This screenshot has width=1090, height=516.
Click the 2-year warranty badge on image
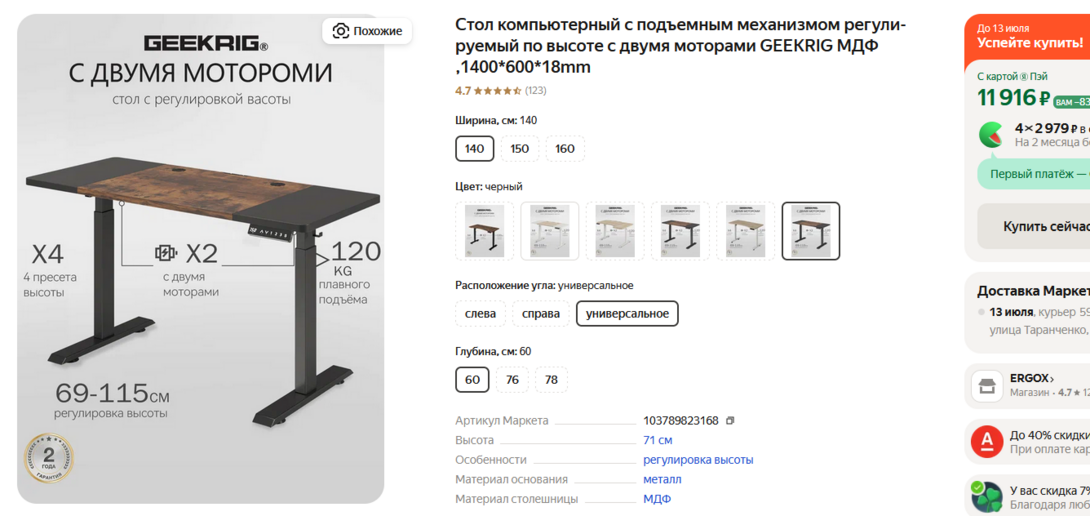pos(49,458)
